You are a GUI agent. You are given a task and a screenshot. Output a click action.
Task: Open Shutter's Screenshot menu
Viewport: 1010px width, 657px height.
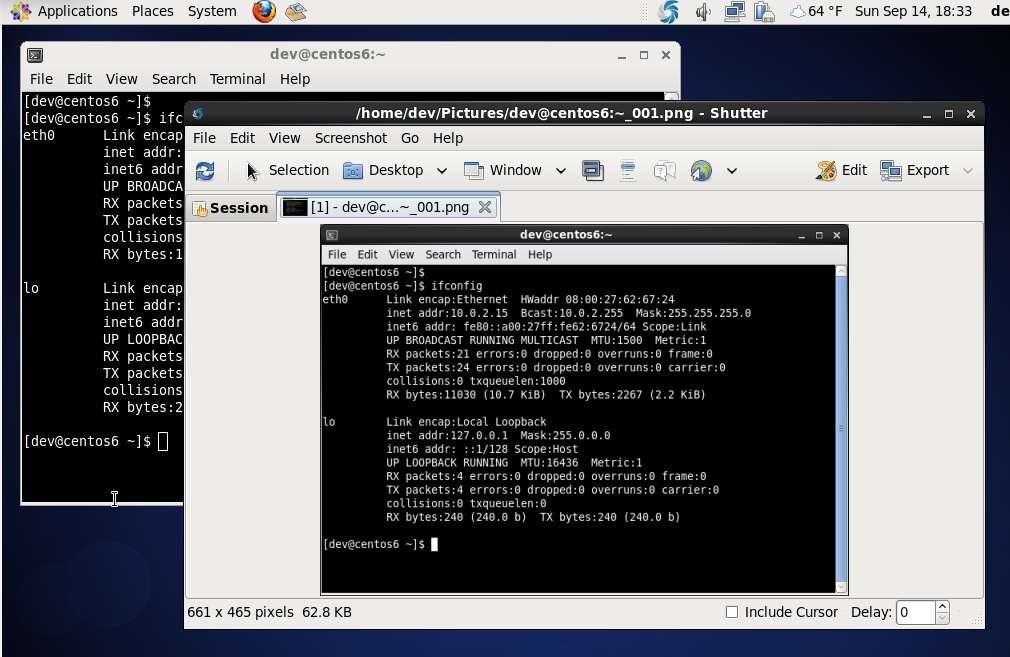tap(351, 138)
